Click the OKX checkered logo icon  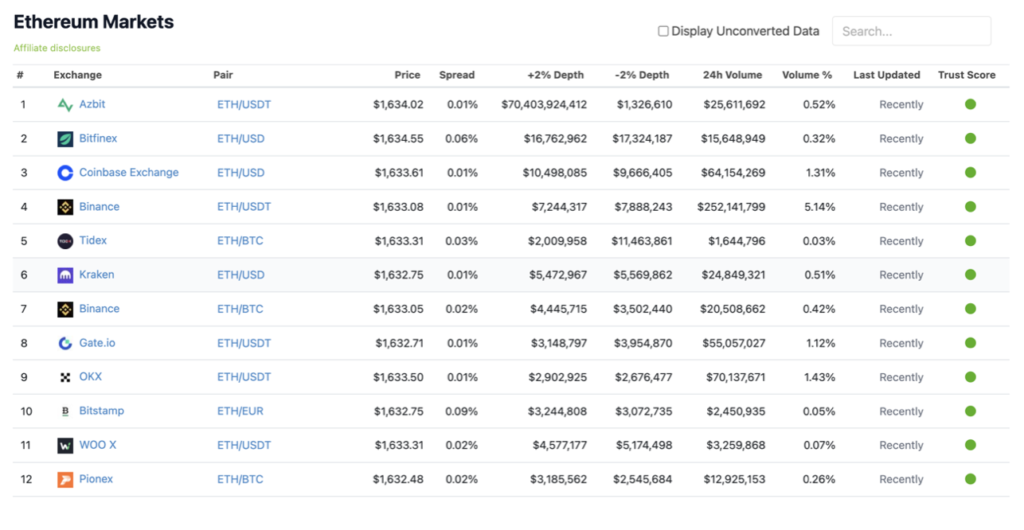point(65,377)
